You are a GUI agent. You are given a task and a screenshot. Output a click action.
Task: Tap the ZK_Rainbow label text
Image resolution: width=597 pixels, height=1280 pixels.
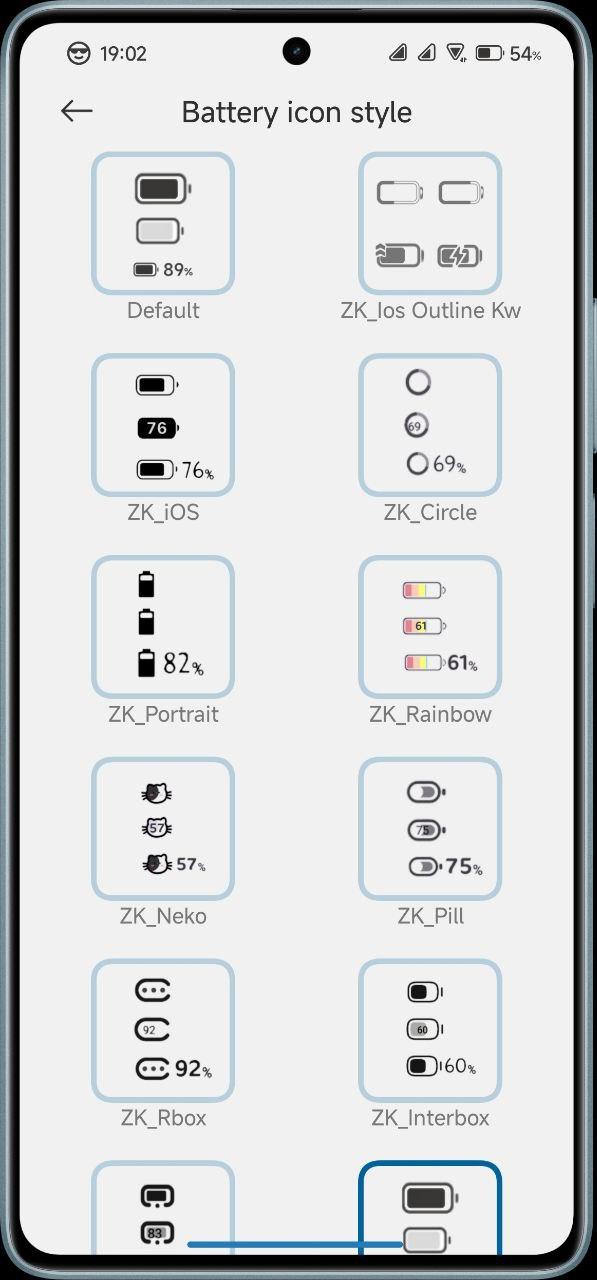tap(430, 714)
